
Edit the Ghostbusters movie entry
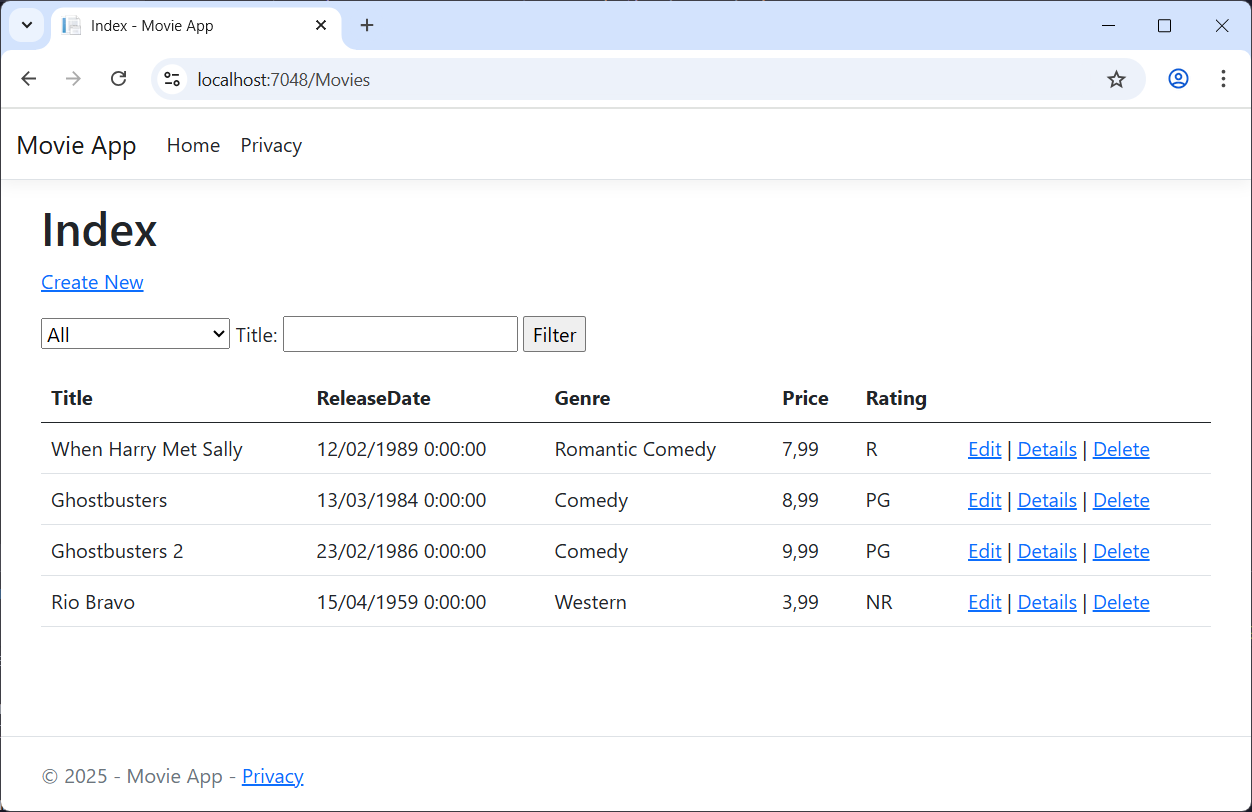984,500
